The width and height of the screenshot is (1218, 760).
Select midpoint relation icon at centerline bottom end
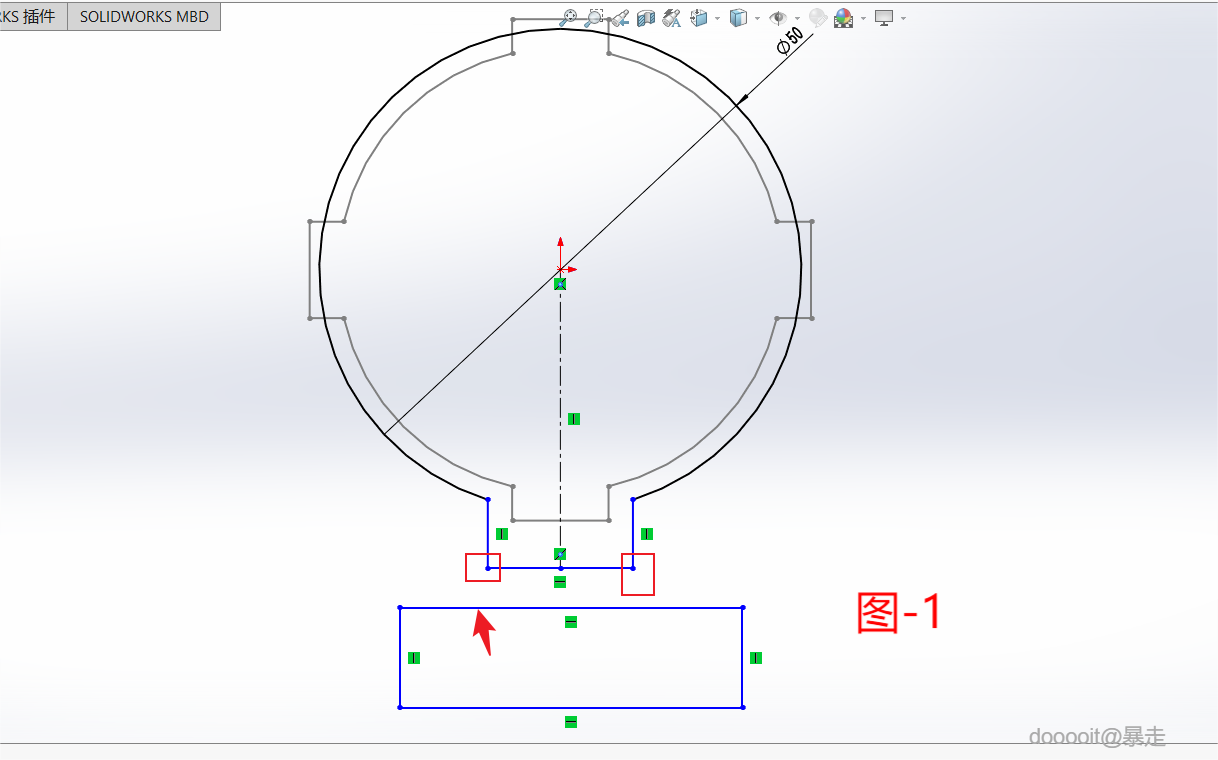(x=560, y=554)
